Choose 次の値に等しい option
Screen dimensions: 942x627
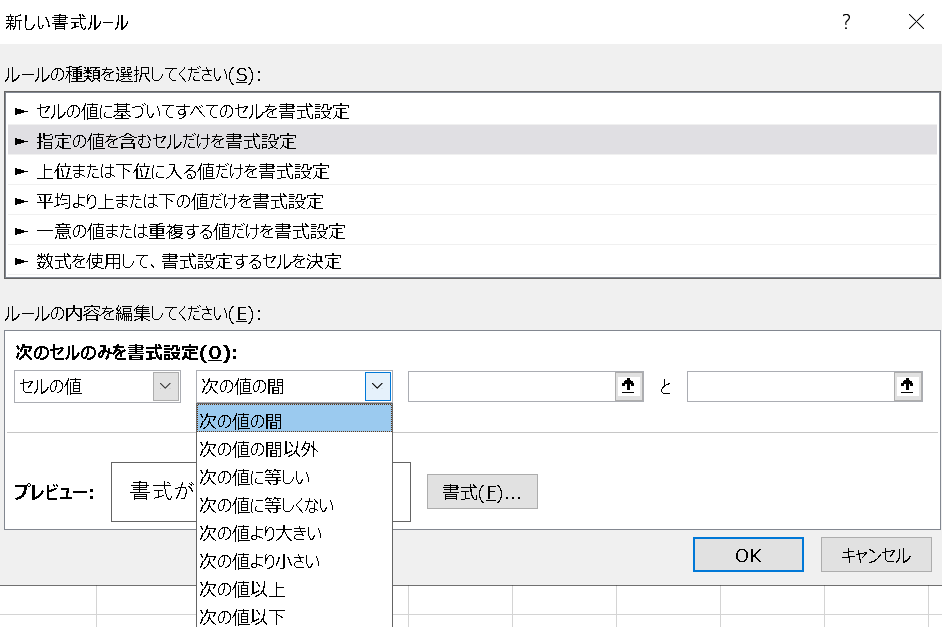pos(294,477)
